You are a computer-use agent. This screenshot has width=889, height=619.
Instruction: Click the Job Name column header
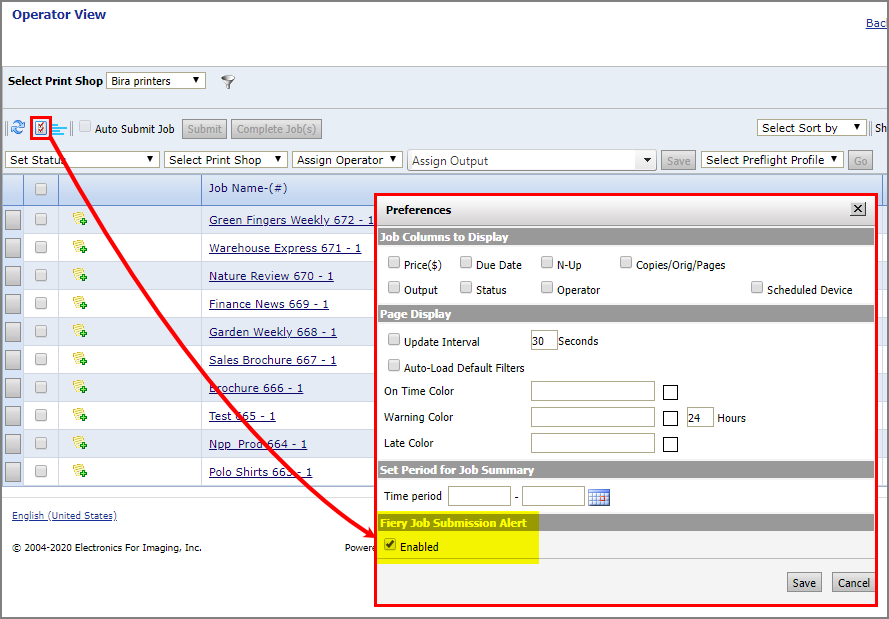(248, 188)
